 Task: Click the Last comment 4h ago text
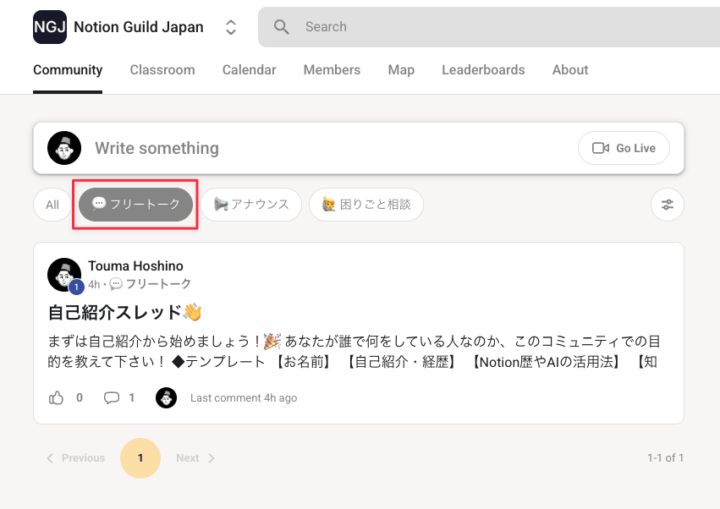pyautogui.click(x=243, y=398)
